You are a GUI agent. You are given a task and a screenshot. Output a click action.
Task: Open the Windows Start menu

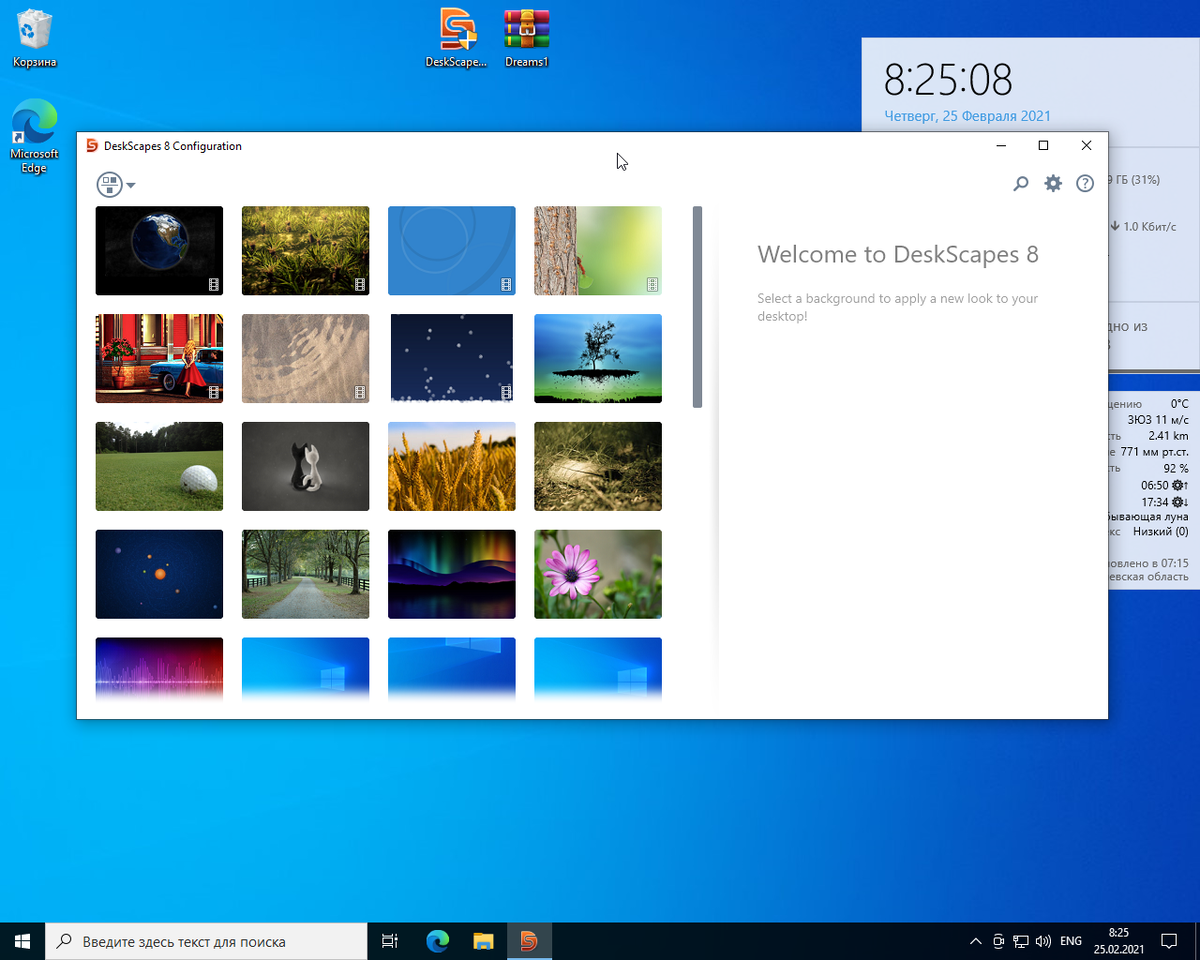pyautogui.click(x=23, y=941)
